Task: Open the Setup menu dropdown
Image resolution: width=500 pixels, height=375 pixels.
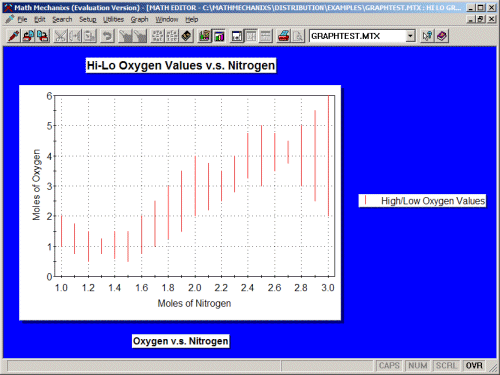Action: (x=88, y=20)
